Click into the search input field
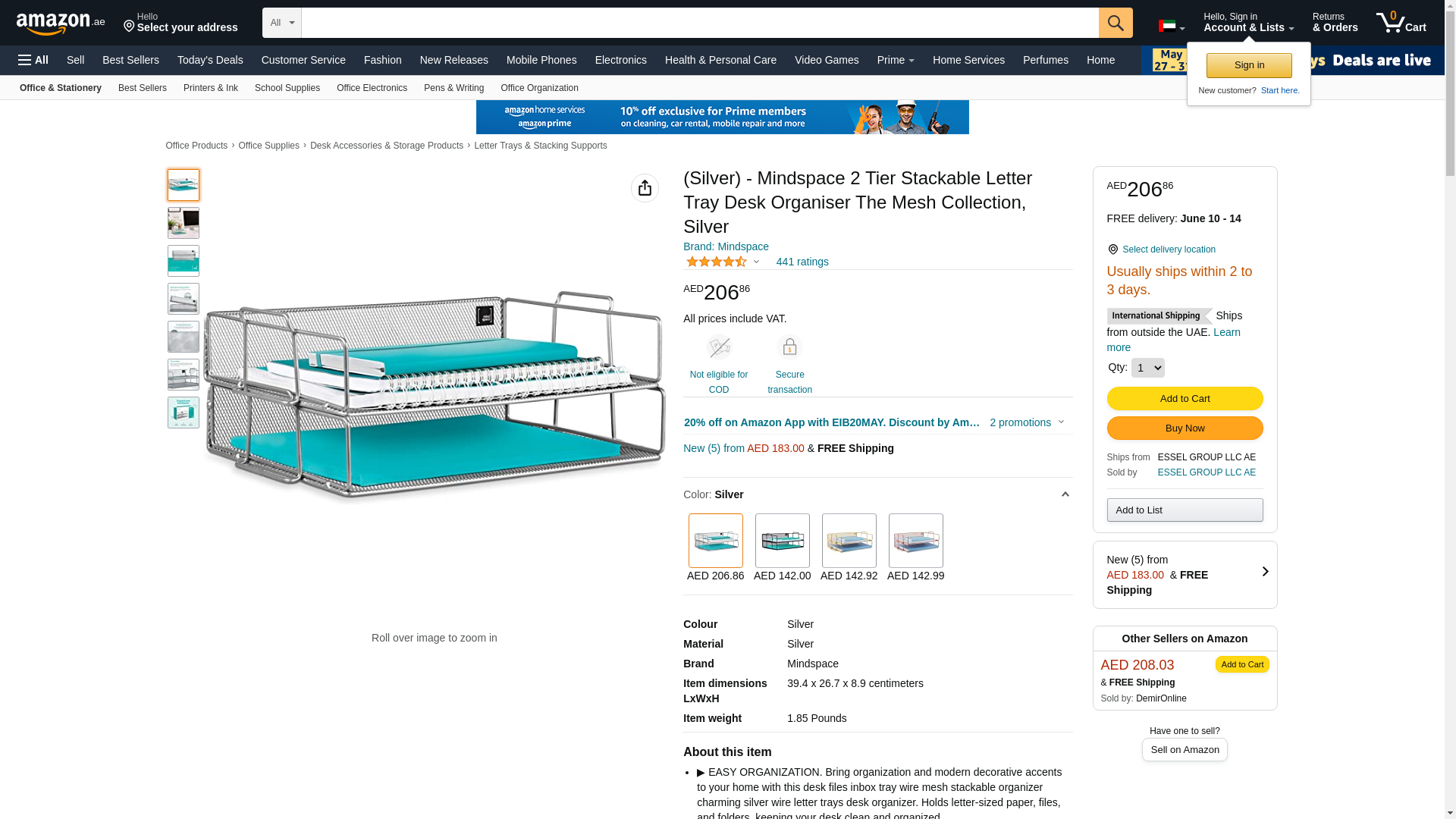The image size is (1456, 819). [699, 23]
